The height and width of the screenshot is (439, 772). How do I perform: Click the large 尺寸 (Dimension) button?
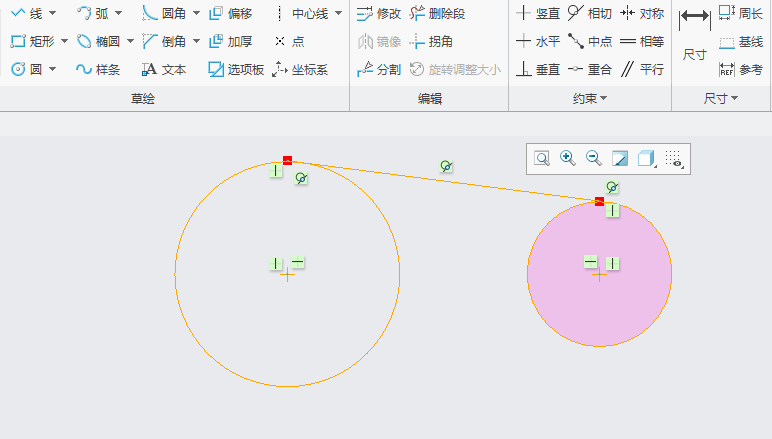pos(695,34)
